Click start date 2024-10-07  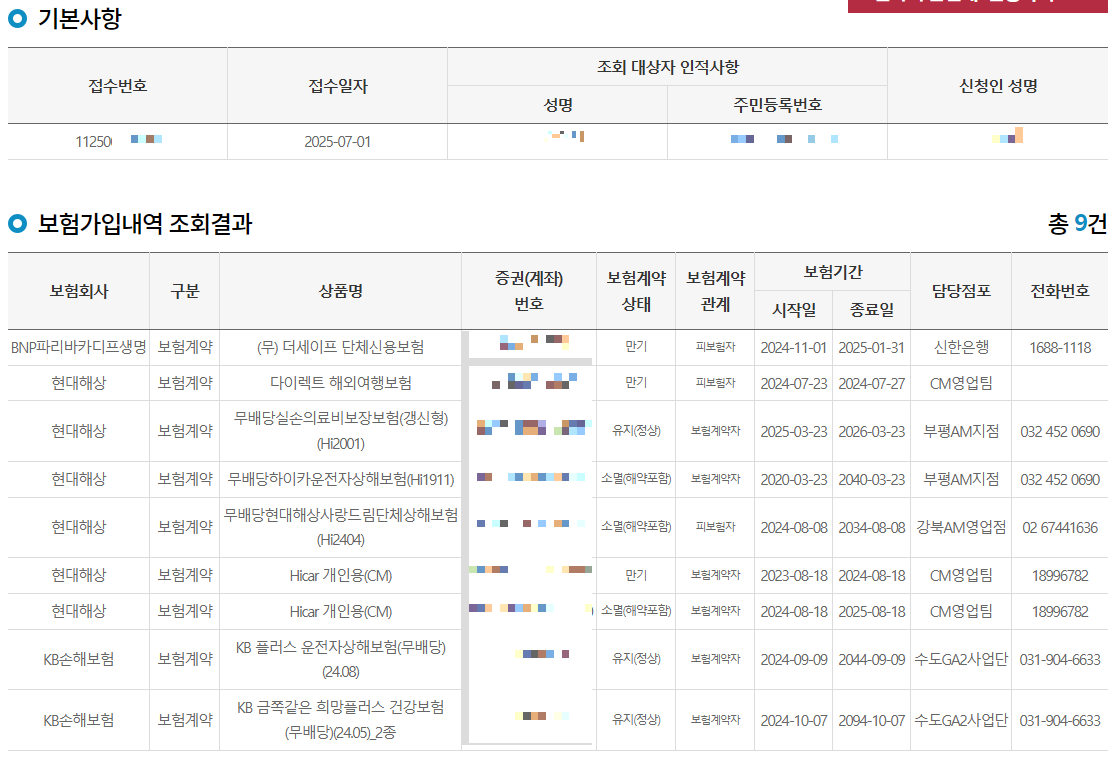pos(794,720)
